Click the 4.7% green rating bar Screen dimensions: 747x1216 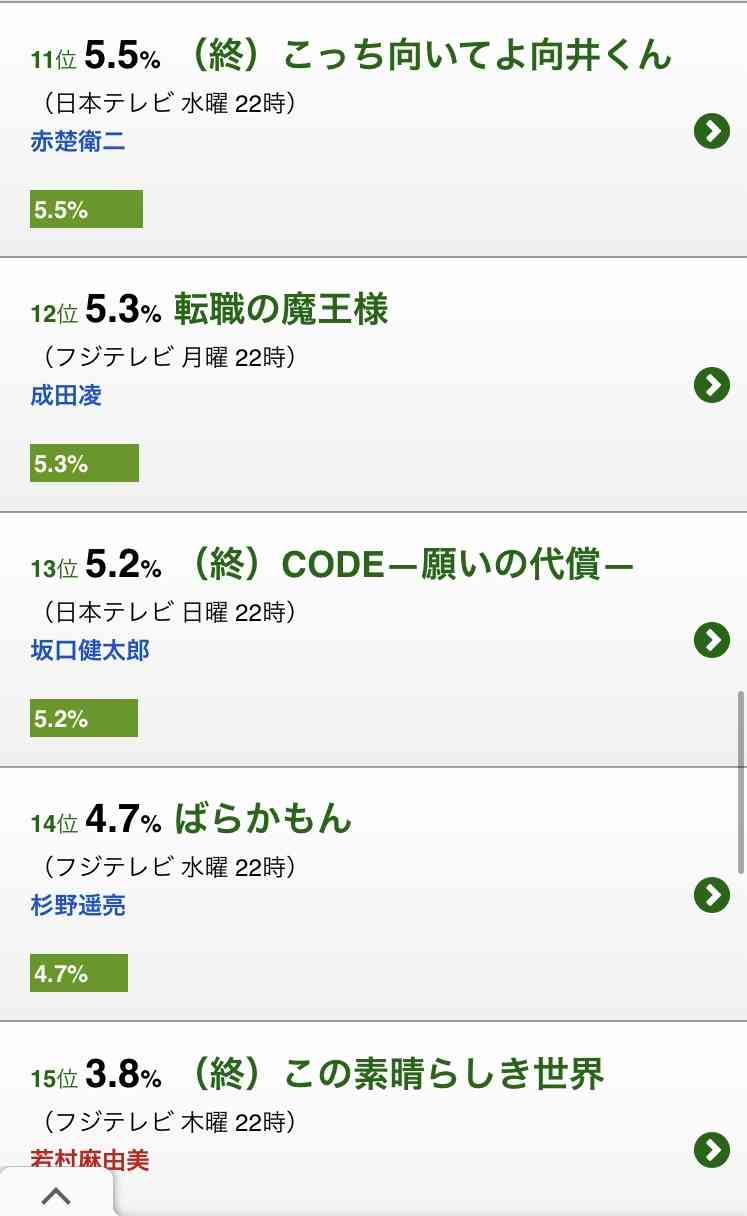tap(79, 973)
